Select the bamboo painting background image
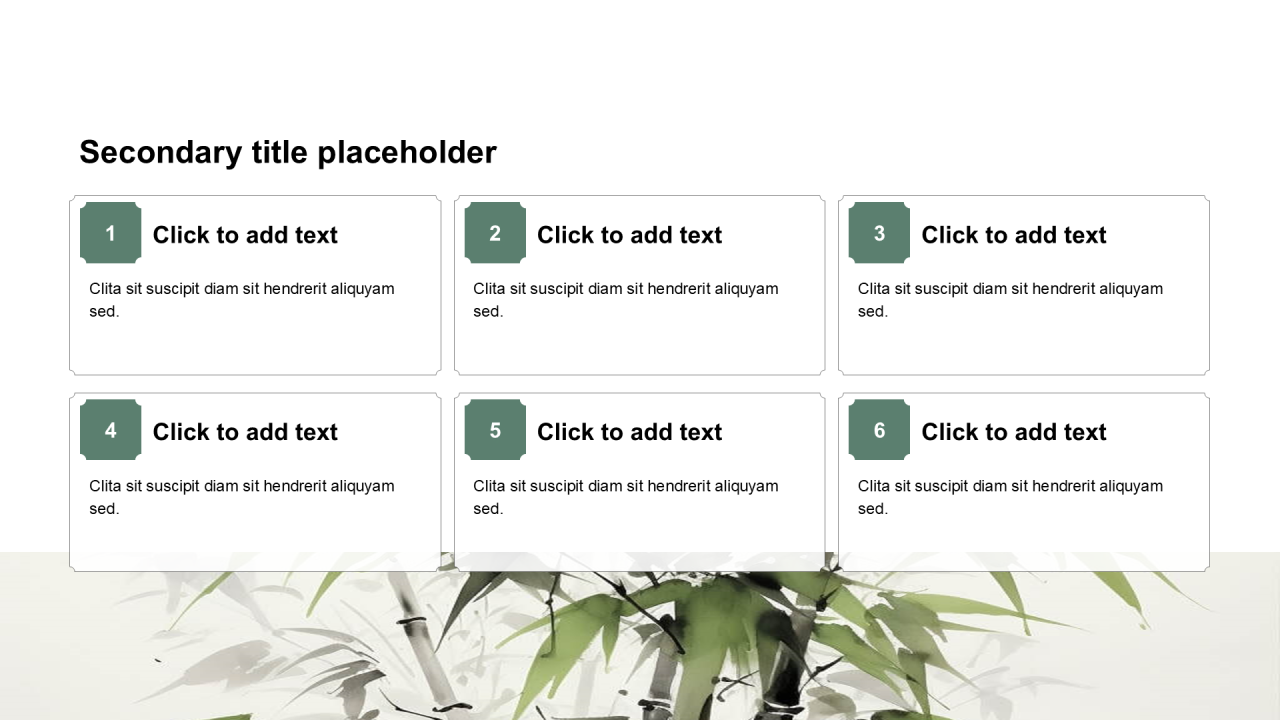Viewport: 1280px width, 720px height. 640,650
